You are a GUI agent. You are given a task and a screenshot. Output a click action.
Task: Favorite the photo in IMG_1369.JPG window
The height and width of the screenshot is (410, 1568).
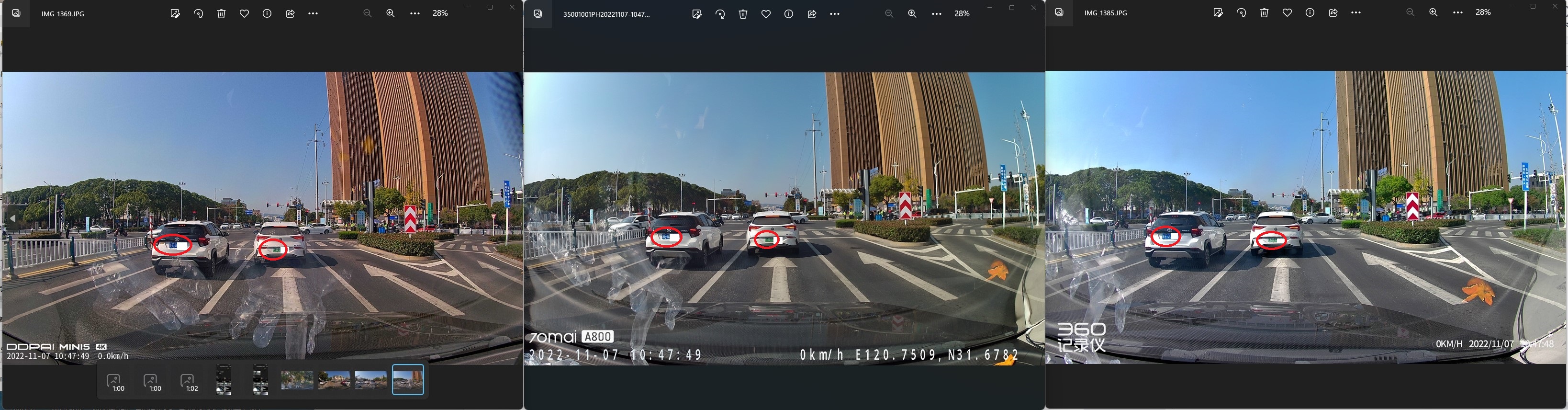(244, 13)
